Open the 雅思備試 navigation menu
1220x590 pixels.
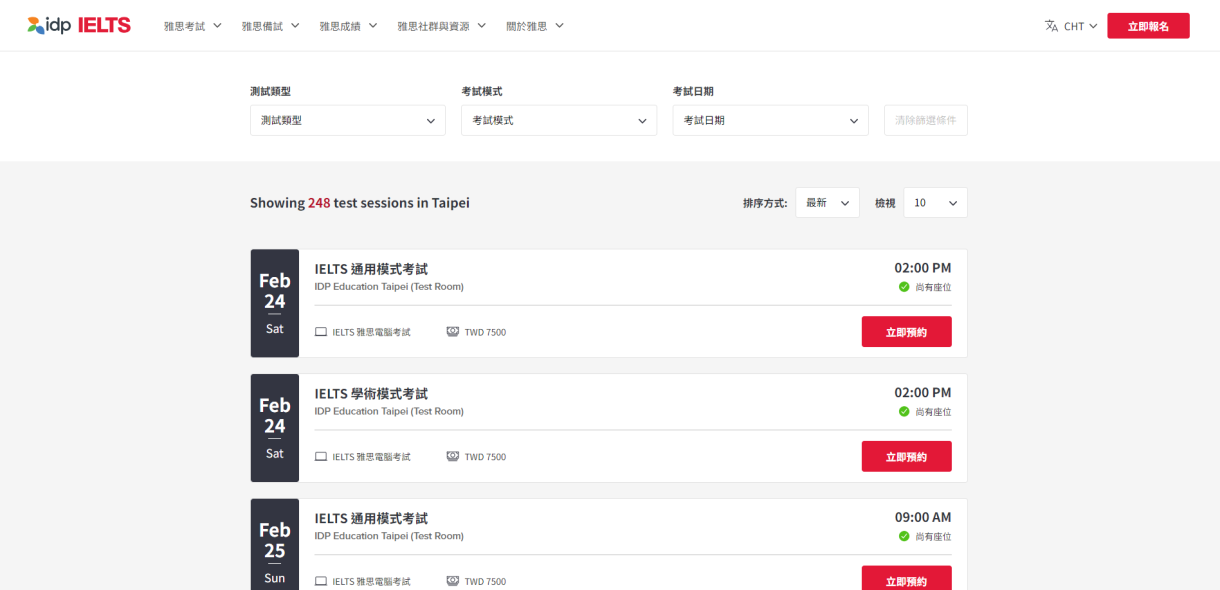[270, 26]
